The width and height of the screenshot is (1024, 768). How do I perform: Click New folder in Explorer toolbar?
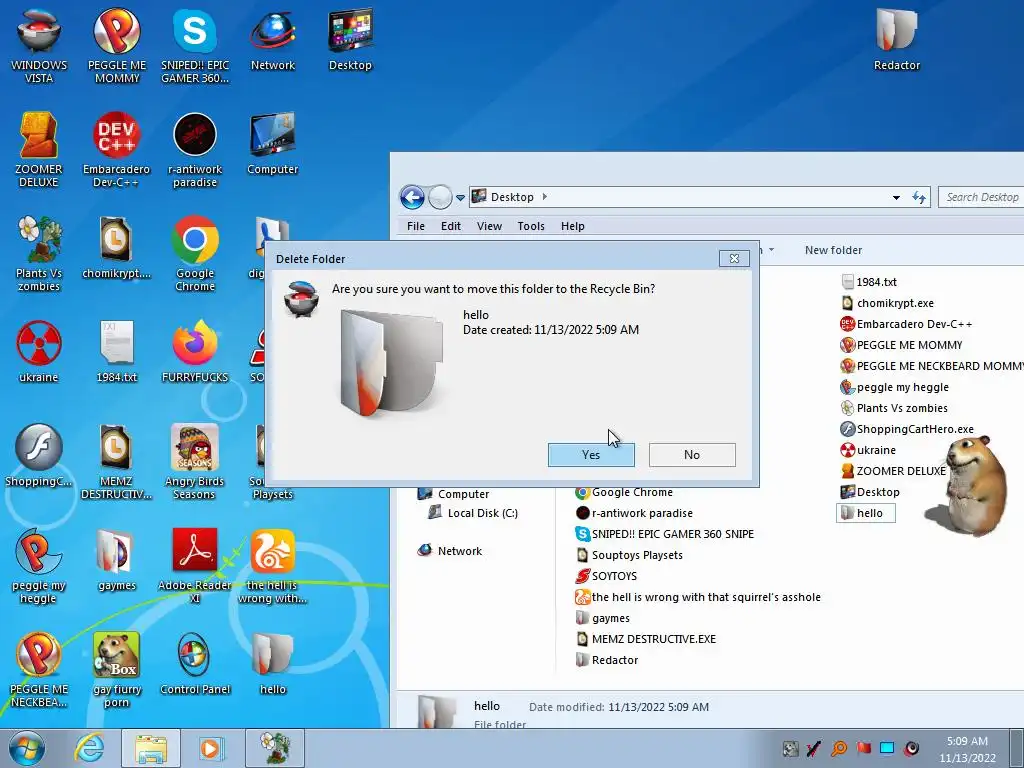[833, 250]
